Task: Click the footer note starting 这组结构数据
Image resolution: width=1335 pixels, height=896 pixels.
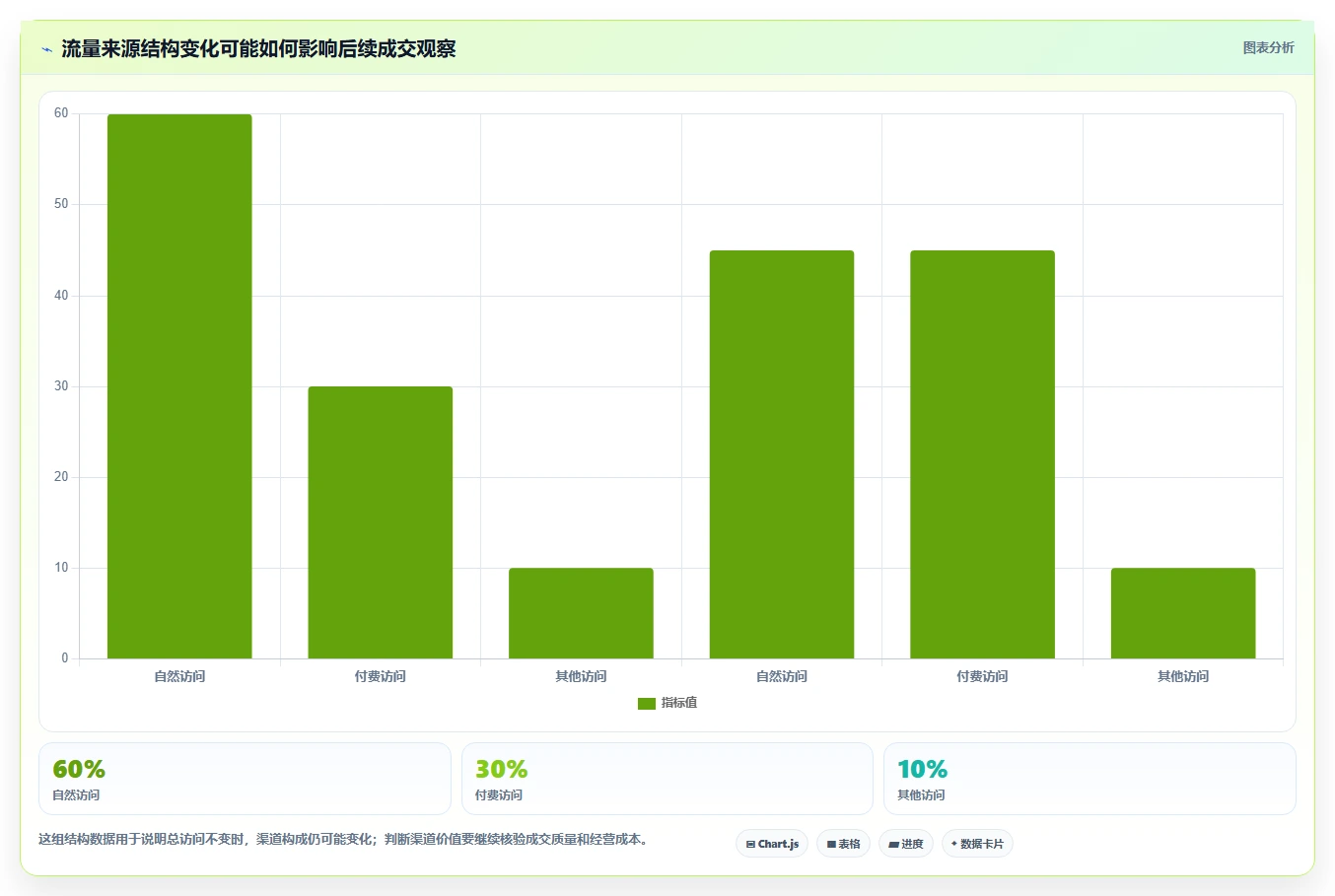Action: point(343,840)
